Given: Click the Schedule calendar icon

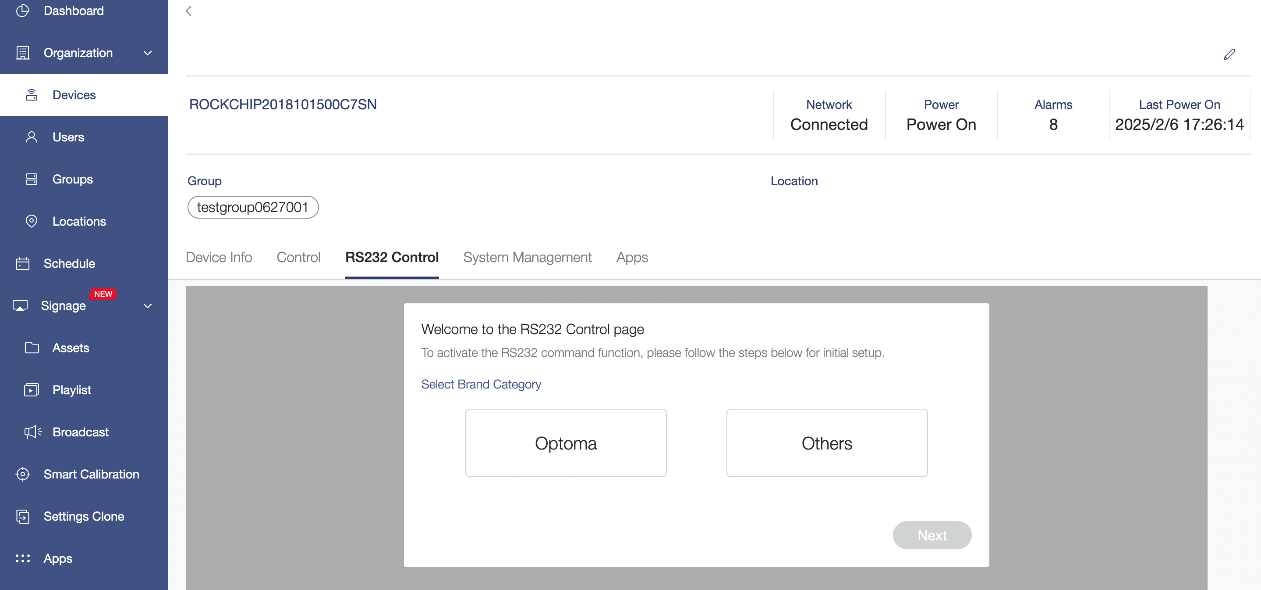Looking at the screenshot, I should click(23, 264).
